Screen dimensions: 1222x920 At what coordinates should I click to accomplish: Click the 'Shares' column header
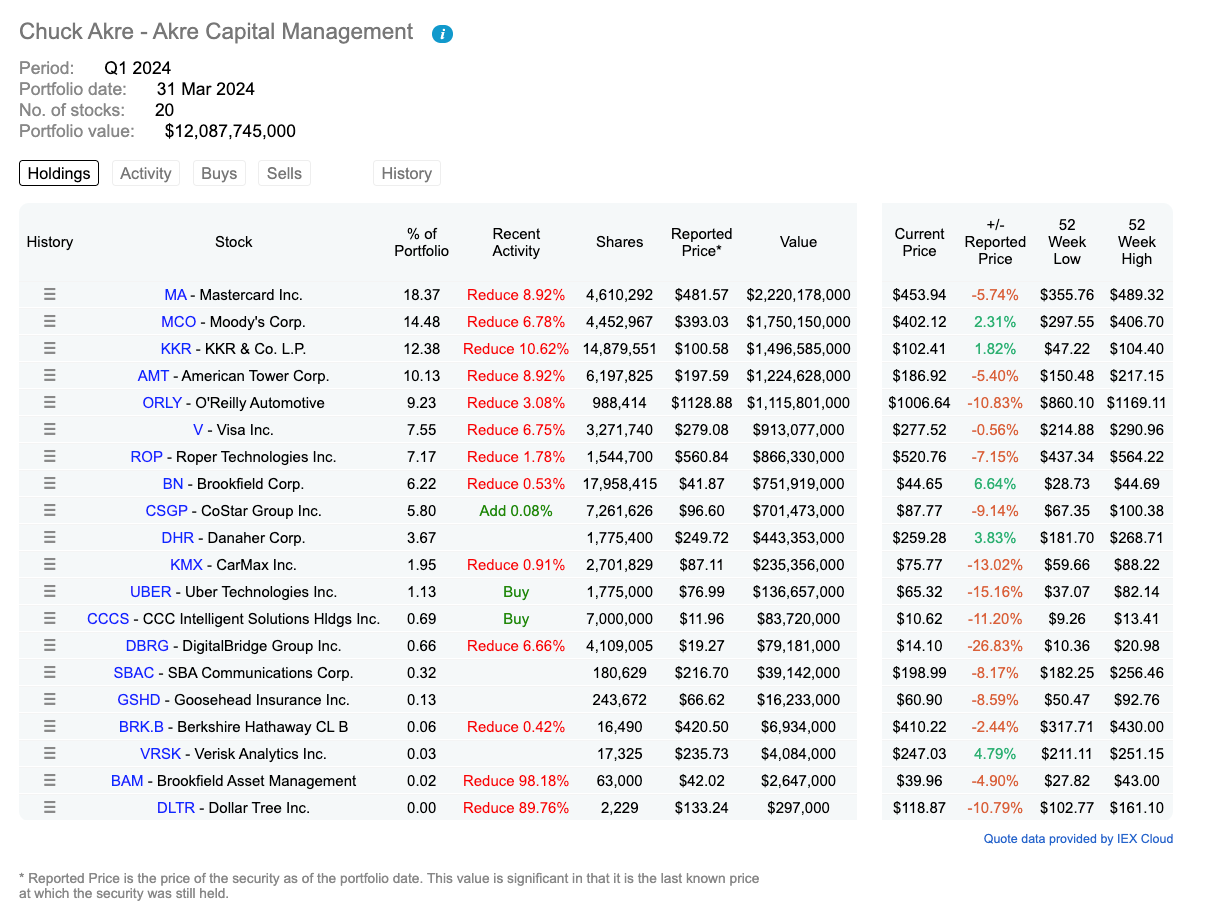[x=620, y=242]
